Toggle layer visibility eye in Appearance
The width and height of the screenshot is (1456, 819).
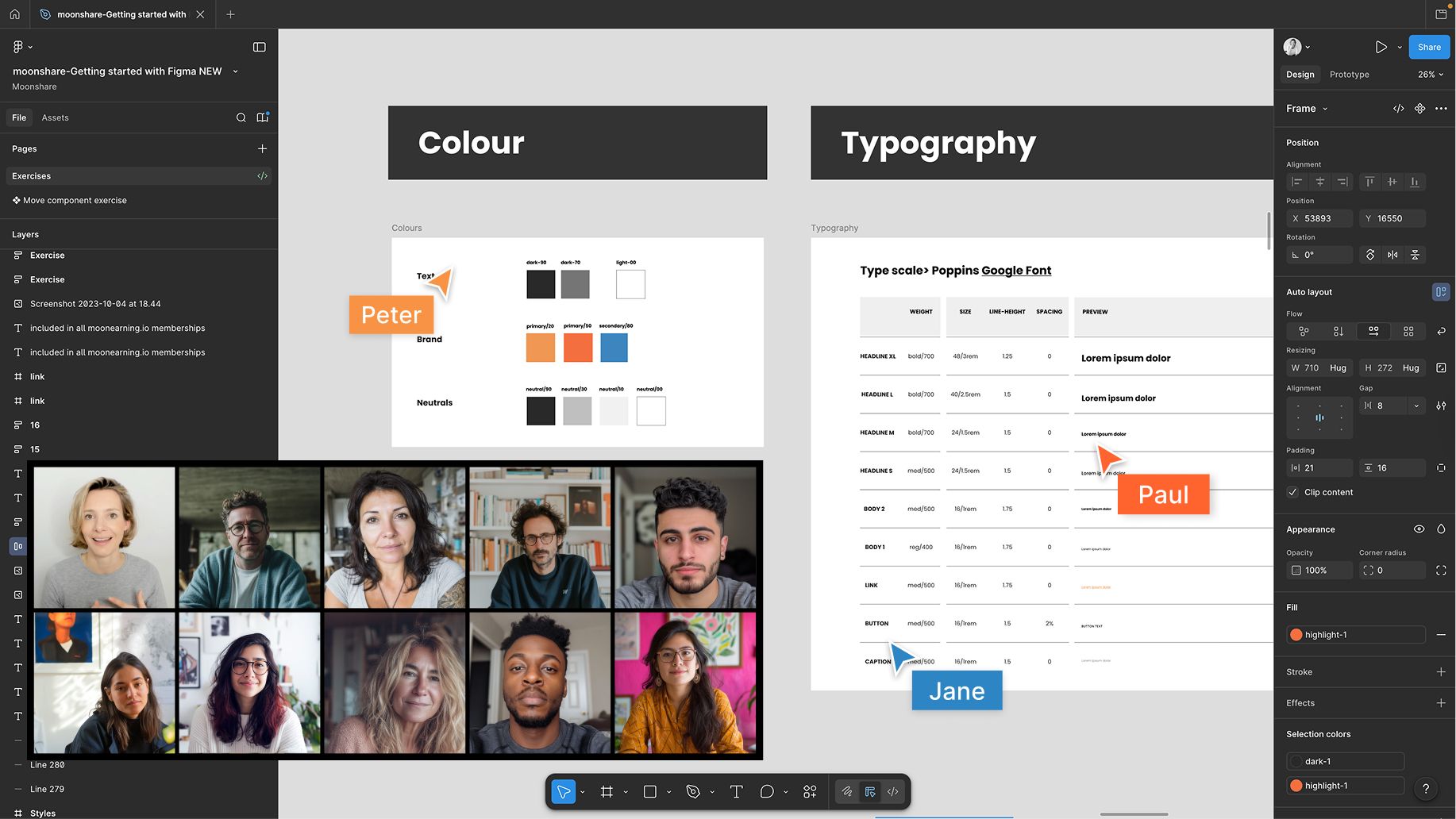click(x=1419, y=529)
